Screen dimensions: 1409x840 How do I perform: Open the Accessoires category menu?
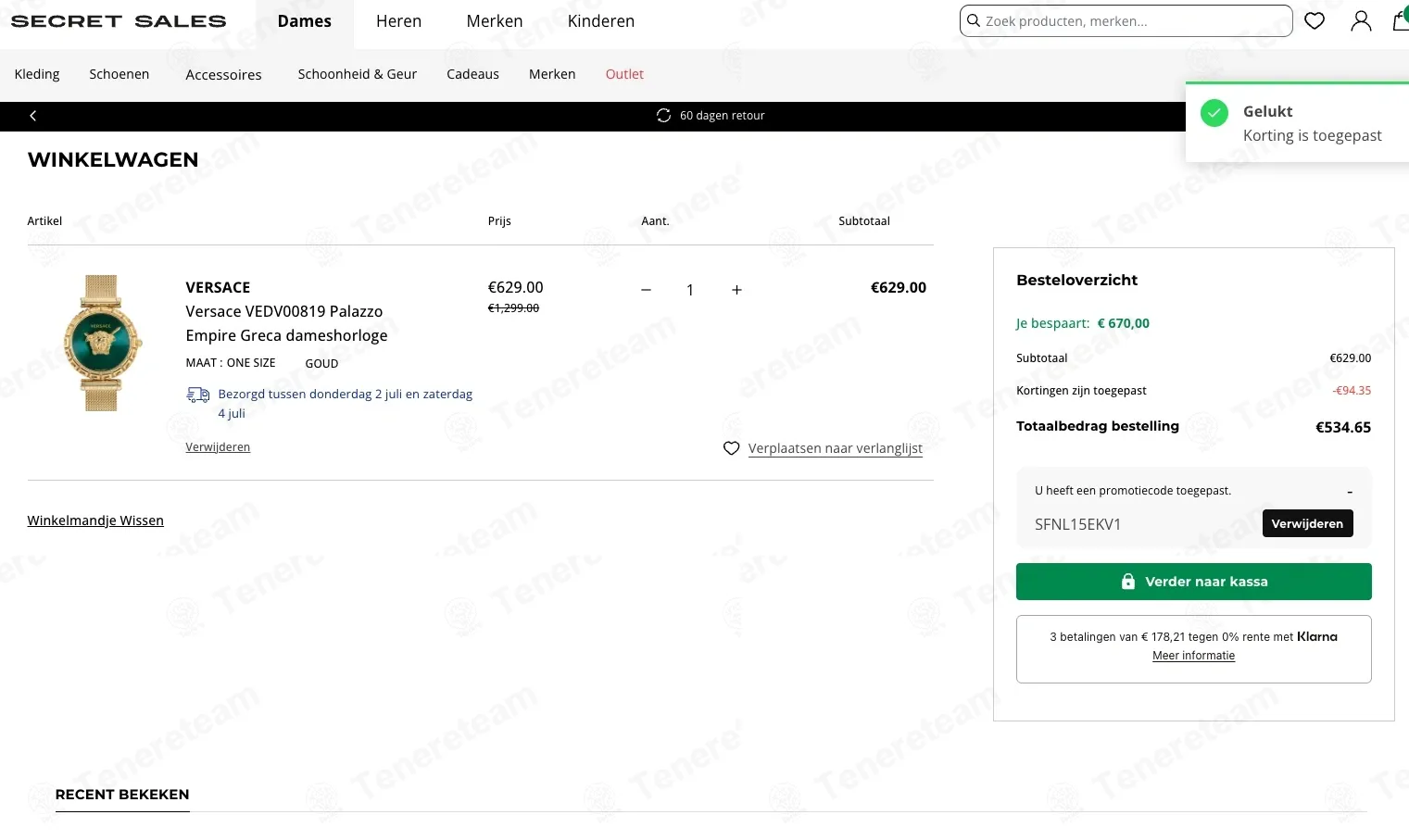pyautogui.click(x=223, y=75)
